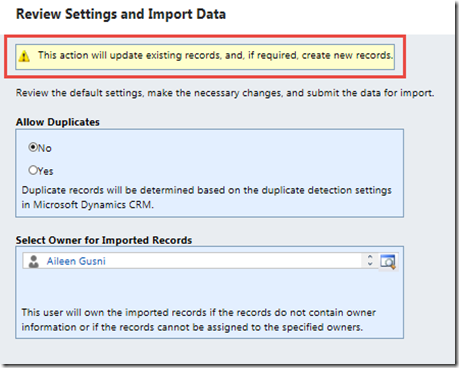Image resolution: width=459 pixels, height=368 pixels.
Task: Click the 'This user will own the imported records' note
Action: (199, 320)
